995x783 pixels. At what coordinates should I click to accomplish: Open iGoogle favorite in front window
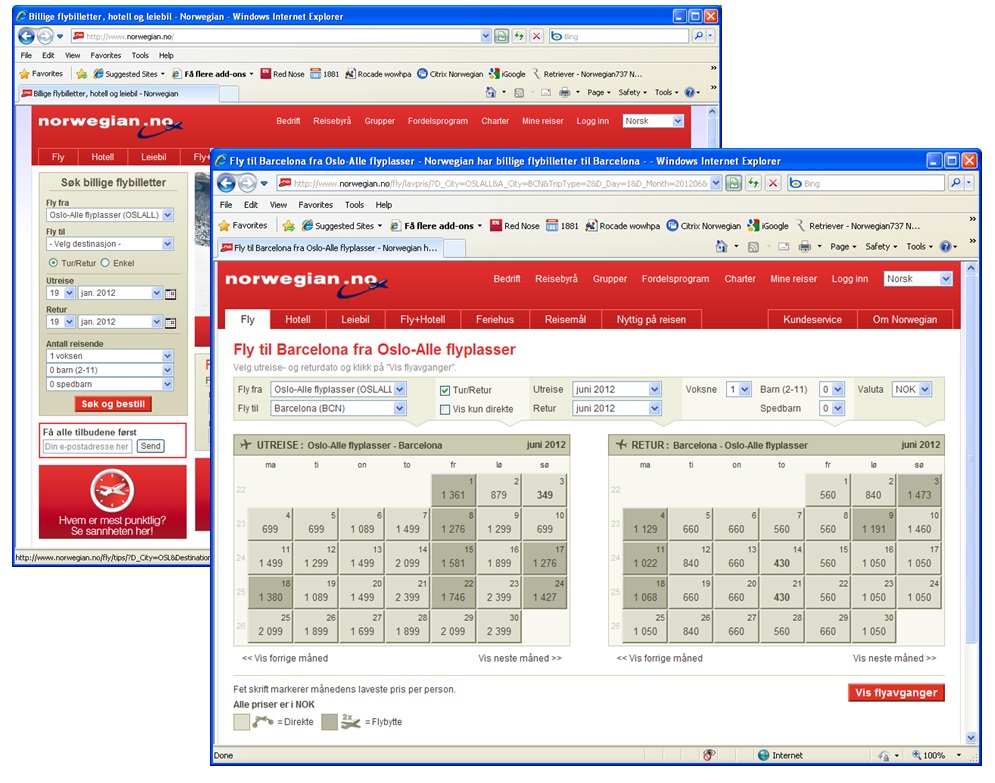pyautogui.click(x=768, y=225)
